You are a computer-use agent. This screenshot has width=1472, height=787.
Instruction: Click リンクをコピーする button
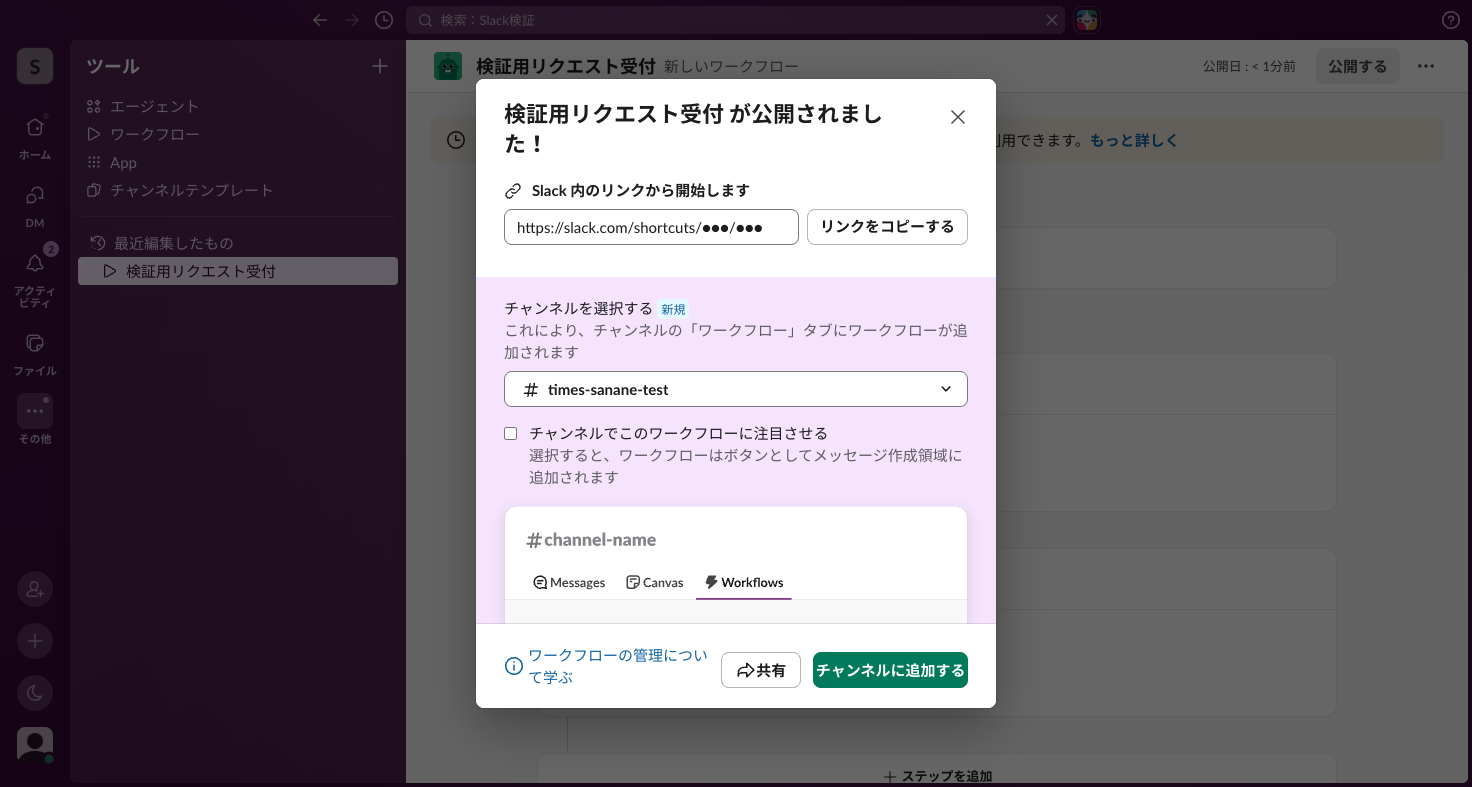(887, 227)
